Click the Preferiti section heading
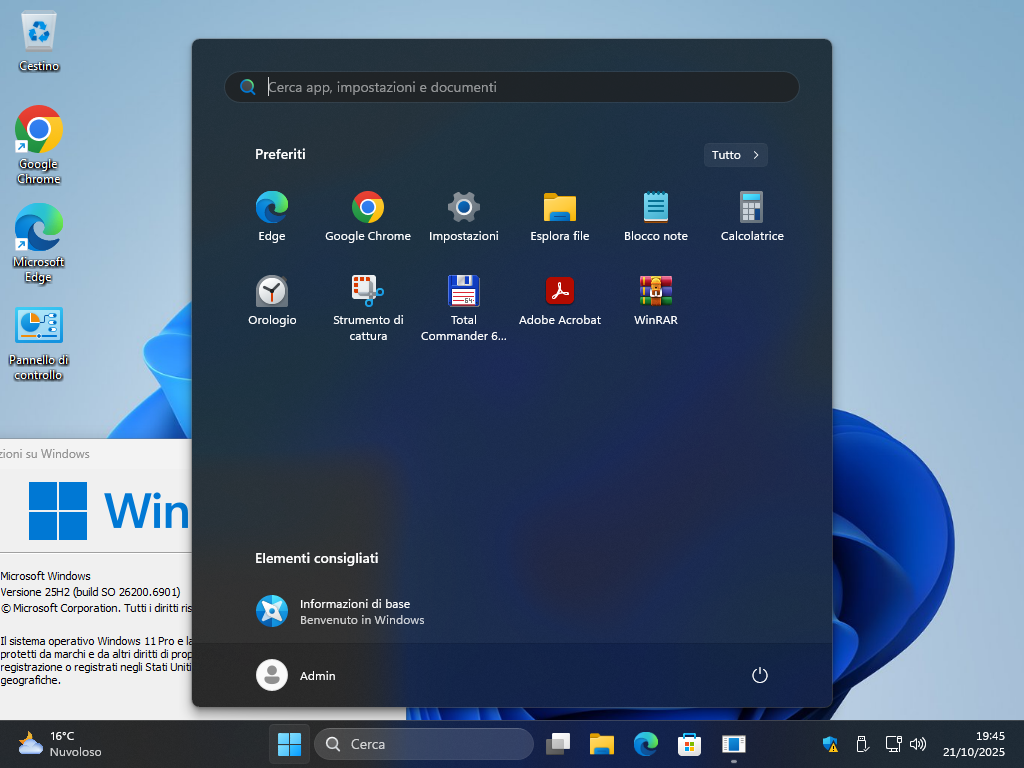The height and width of the screenshot is (768, 1024). click(280, 154)
